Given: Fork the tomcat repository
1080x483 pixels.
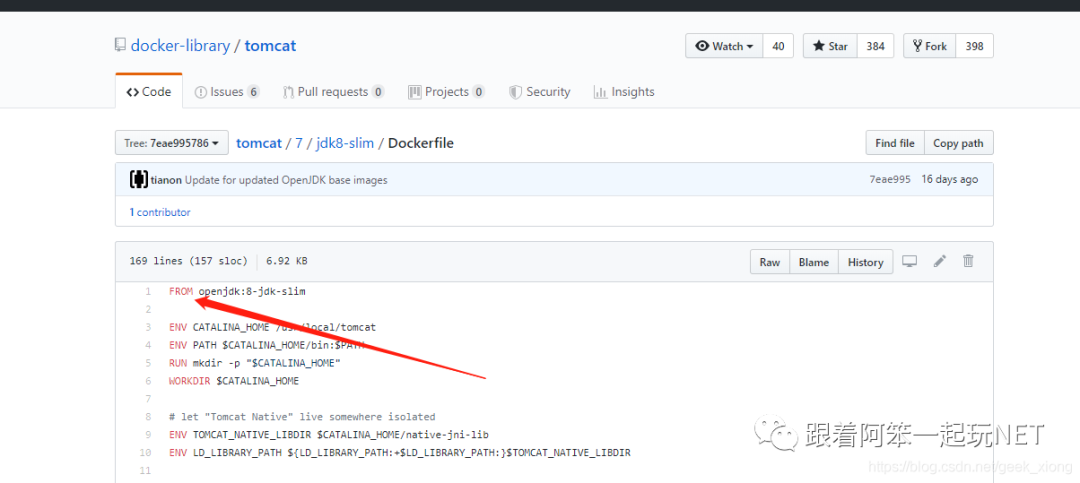Looking at the screenshot, I should (929, 46).
